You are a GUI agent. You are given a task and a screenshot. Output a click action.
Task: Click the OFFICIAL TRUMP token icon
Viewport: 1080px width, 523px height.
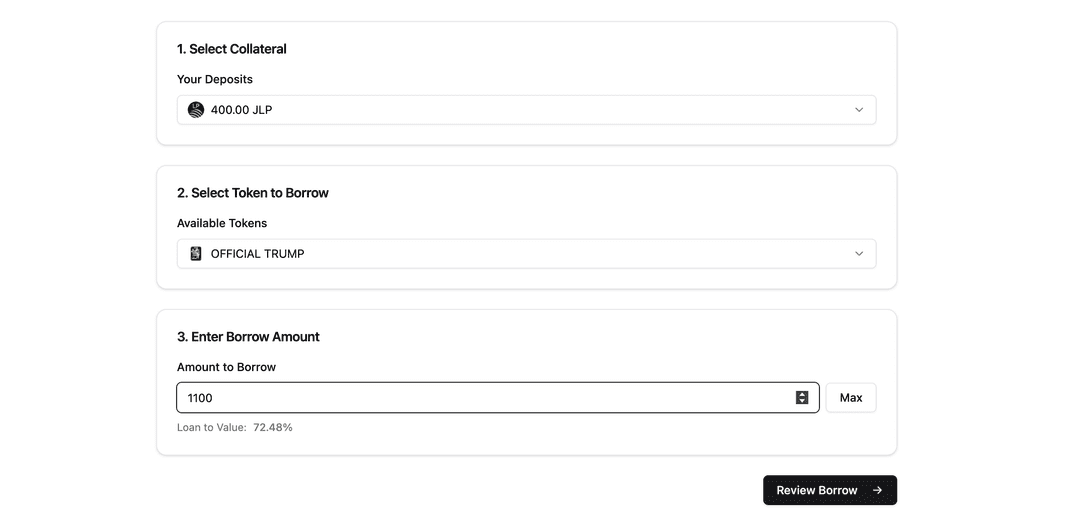coord(196,254)
